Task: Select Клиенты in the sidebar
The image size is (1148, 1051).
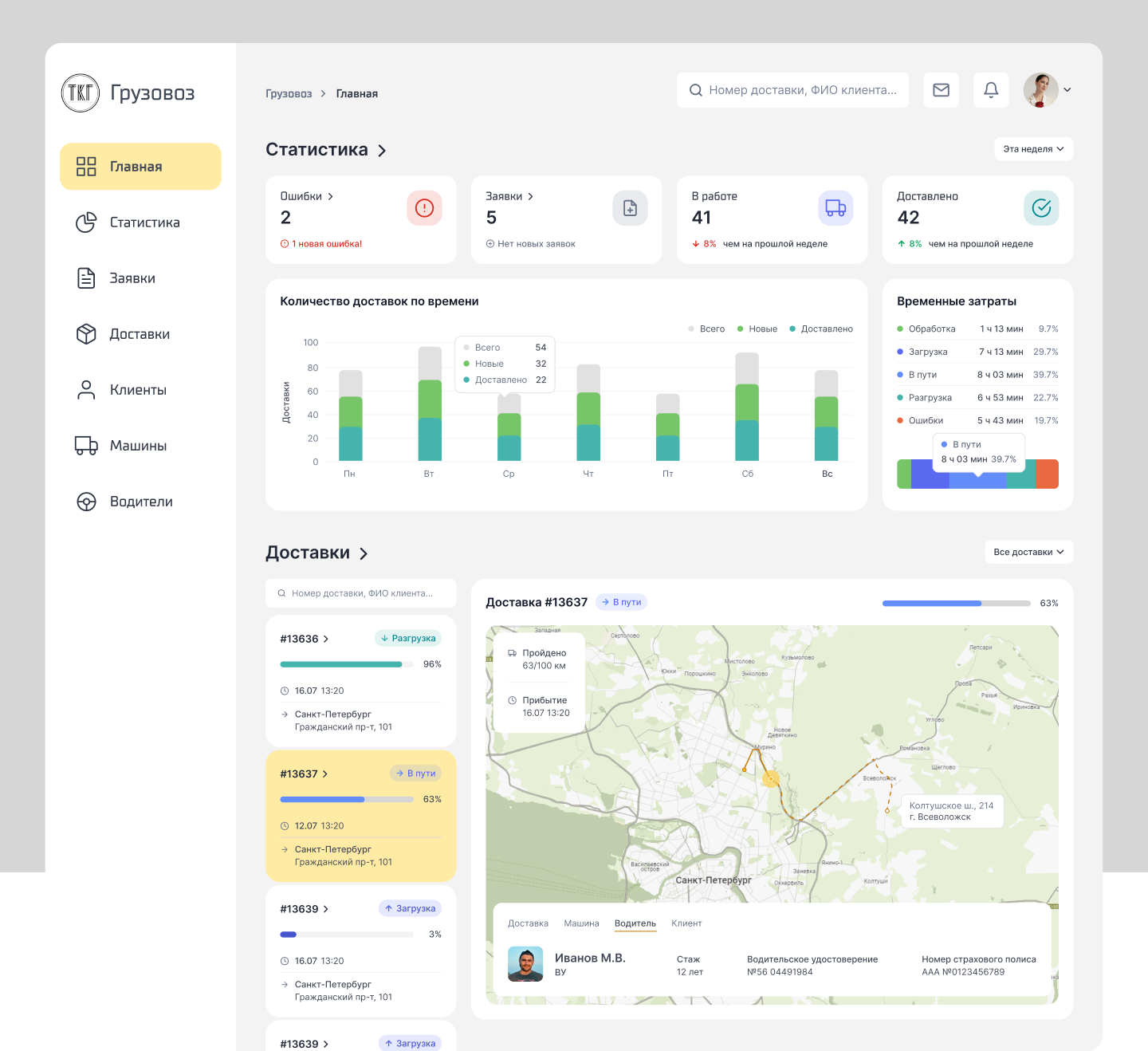Action: [x=140, y=390]
